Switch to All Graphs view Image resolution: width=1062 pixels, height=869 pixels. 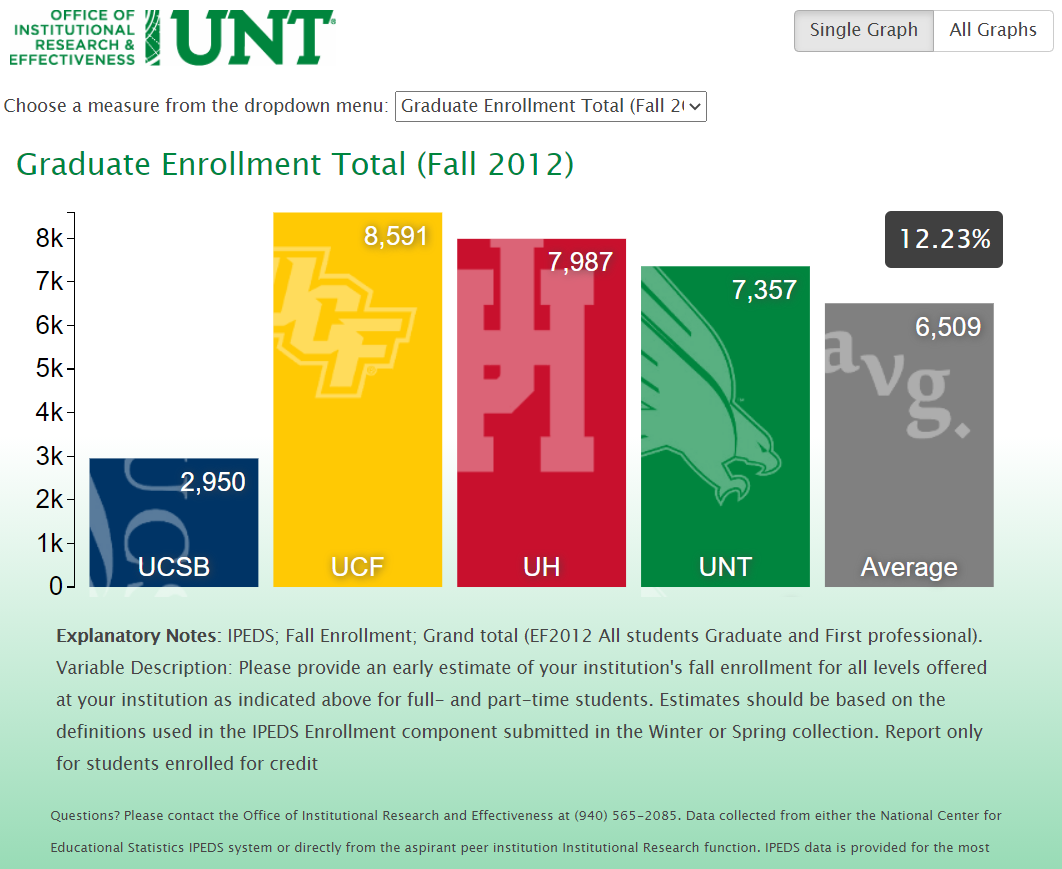coord(992,30)
